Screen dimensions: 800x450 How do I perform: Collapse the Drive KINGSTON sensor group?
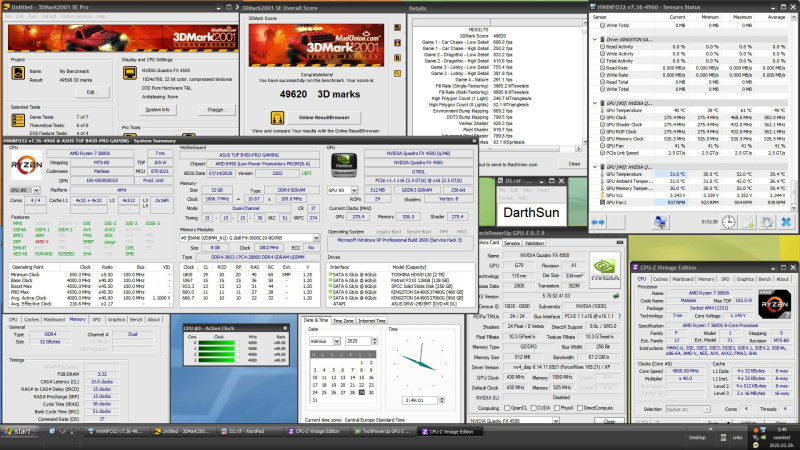coord(595,39)
